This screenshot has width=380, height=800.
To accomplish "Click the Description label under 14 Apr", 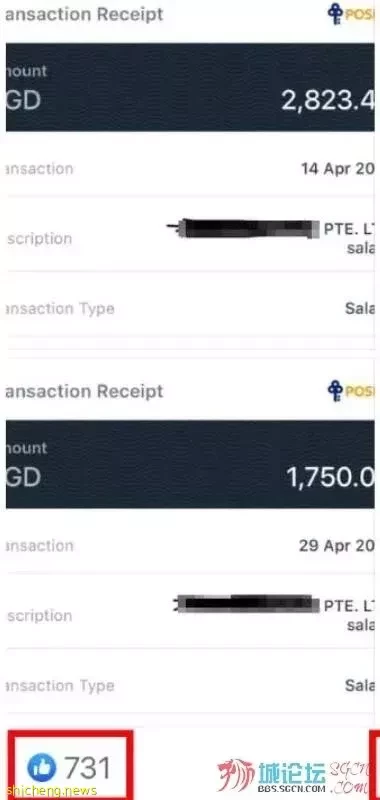I will click(x=39, y=239).
